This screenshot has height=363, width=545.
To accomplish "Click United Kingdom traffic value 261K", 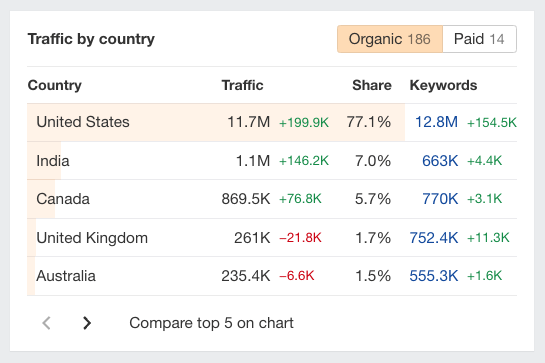I will [252, 238].
